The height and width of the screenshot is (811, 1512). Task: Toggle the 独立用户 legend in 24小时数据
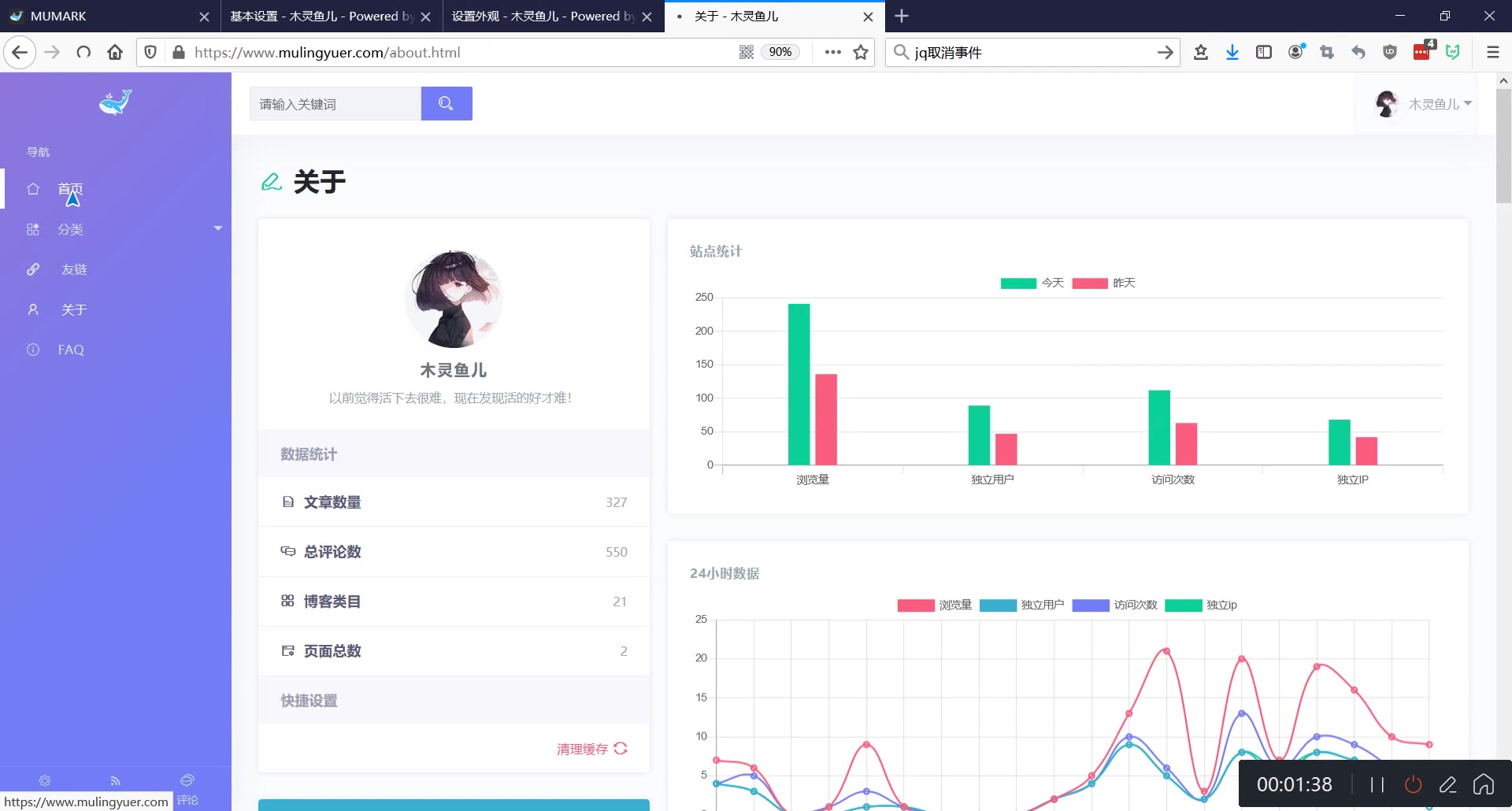[x=1021, y=605]
